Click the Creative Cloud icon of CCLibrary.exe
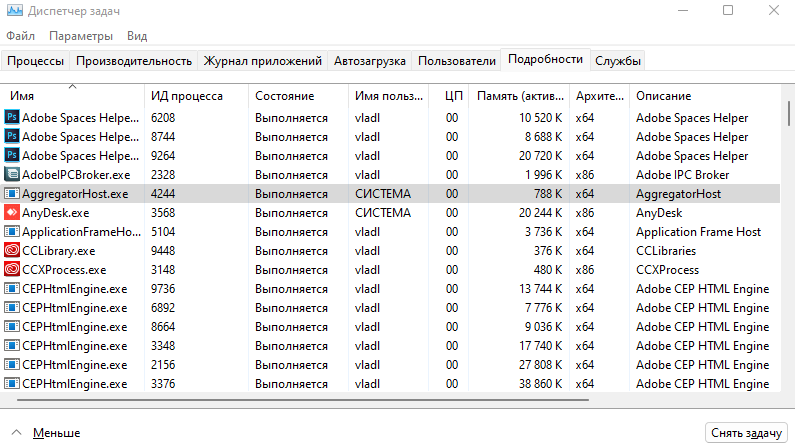The height and width of the screenshot is (443, 795). coord(12,251)
